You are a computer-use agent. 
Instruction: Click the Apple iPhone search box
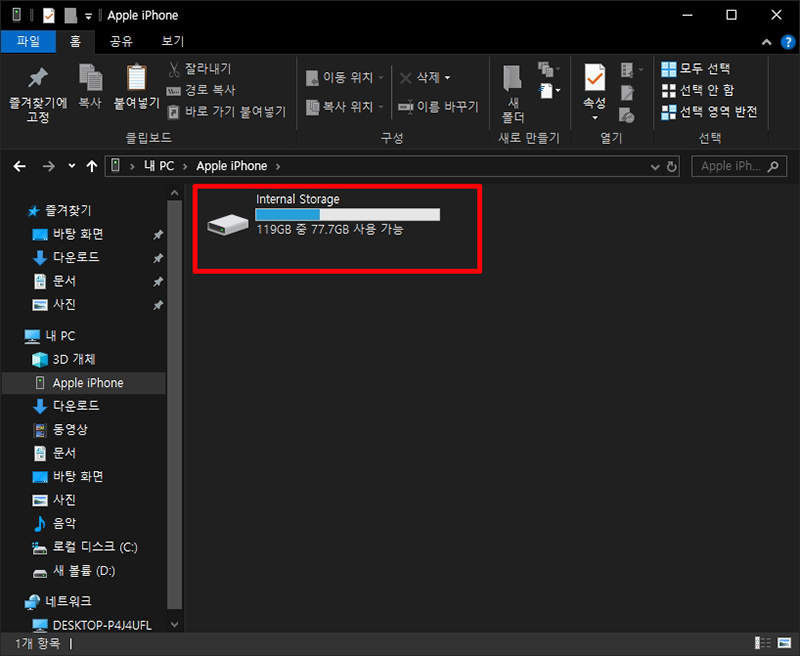pos(739,166)
